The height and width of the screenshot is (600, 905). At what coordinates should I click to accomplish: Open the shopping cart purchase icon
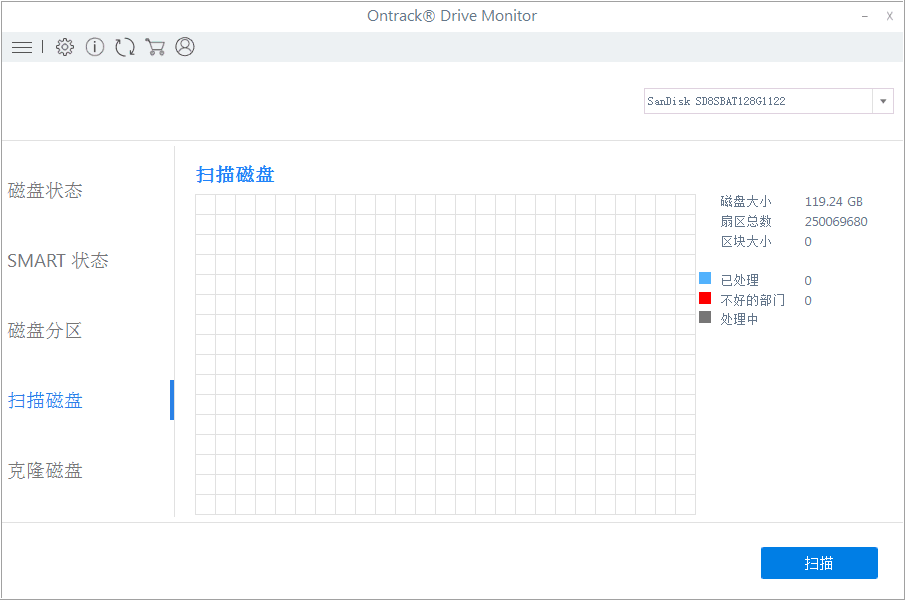point(155,47)
